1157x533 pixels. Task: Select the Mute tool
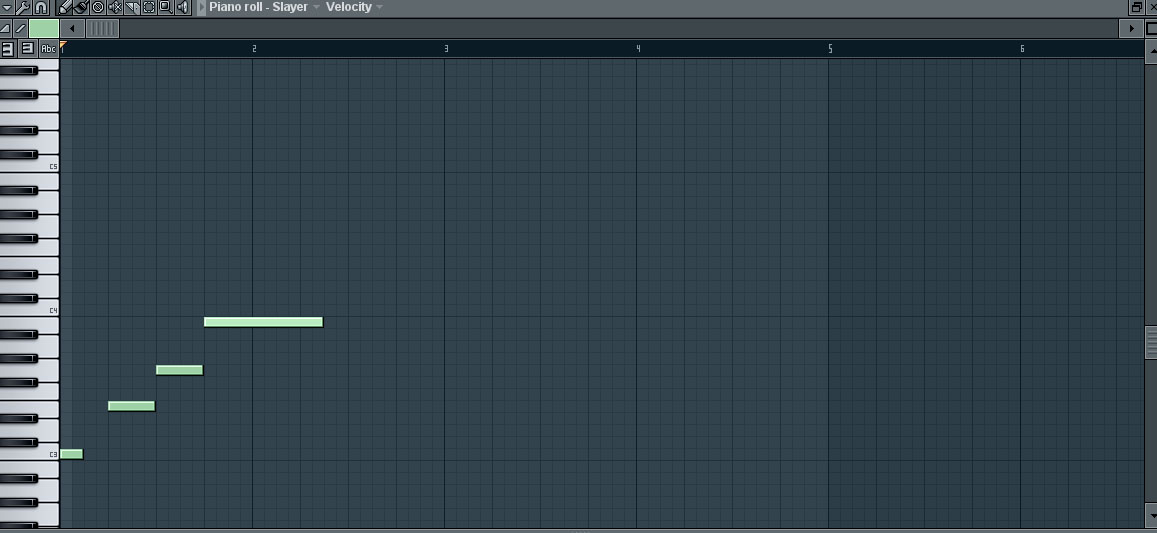click(115, 7)
